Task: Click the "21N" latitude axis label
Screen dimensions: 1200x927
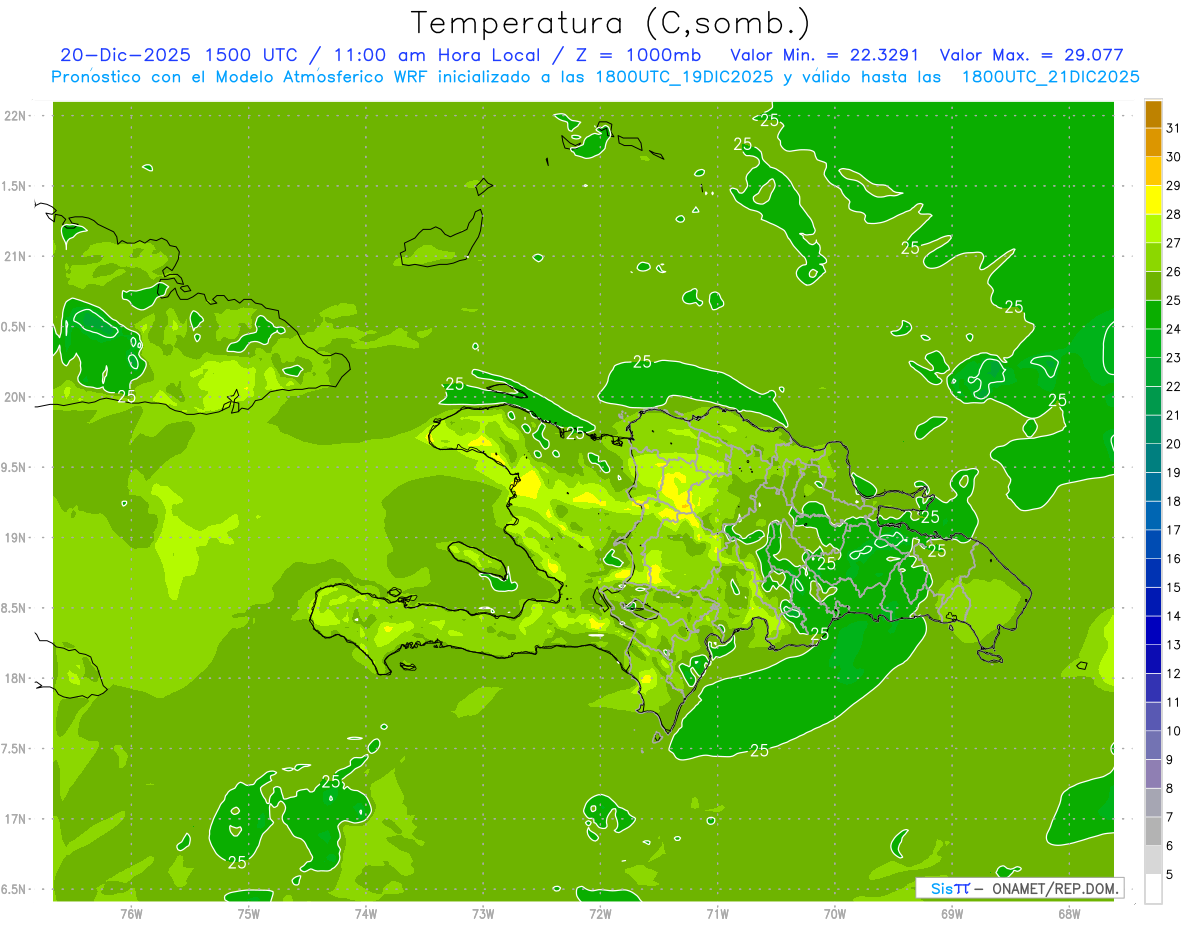Action: coord(17,257)
